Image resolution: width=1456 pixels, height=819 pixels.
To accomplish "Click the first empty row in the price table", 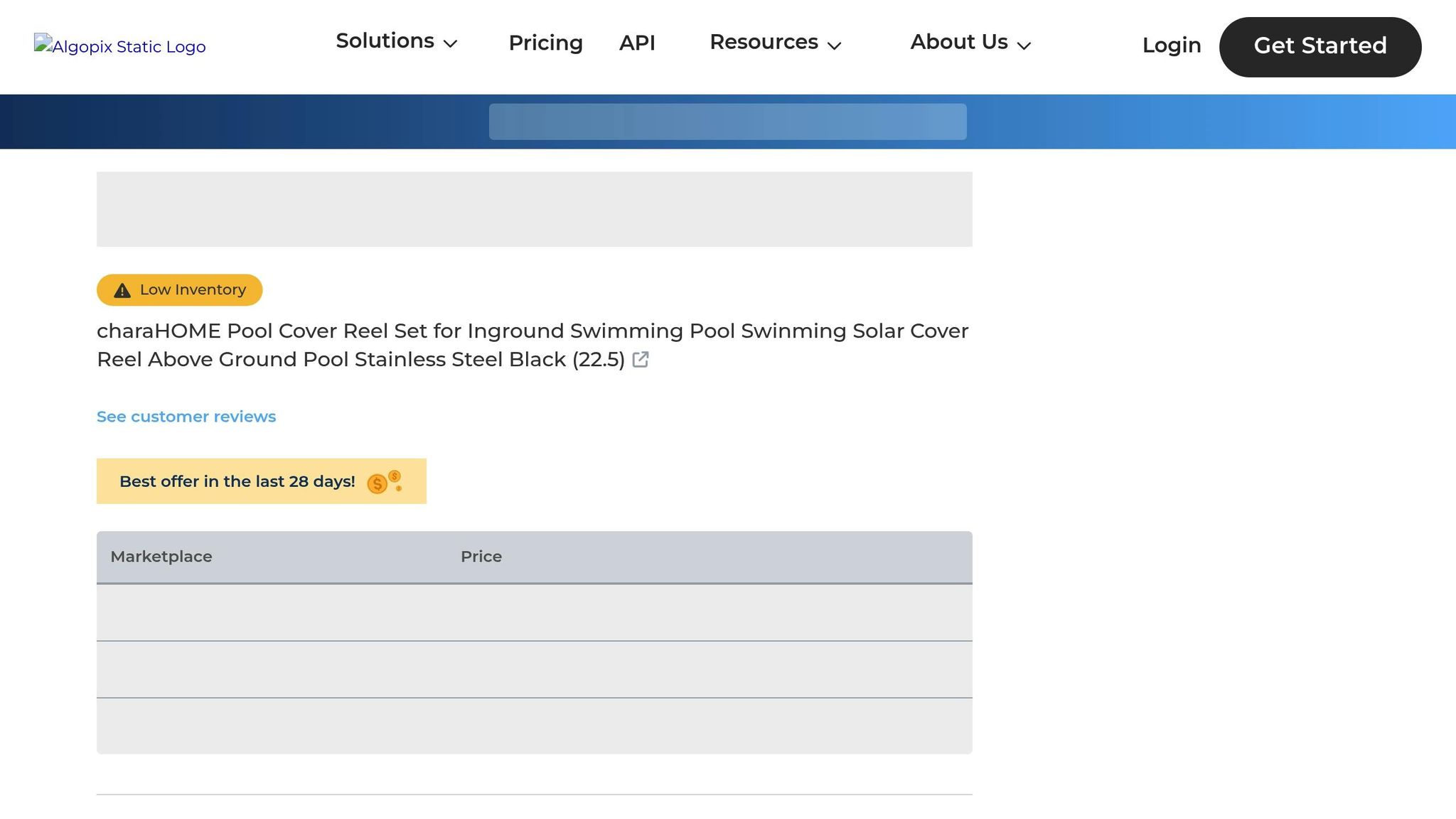I will tap(533, 612).
